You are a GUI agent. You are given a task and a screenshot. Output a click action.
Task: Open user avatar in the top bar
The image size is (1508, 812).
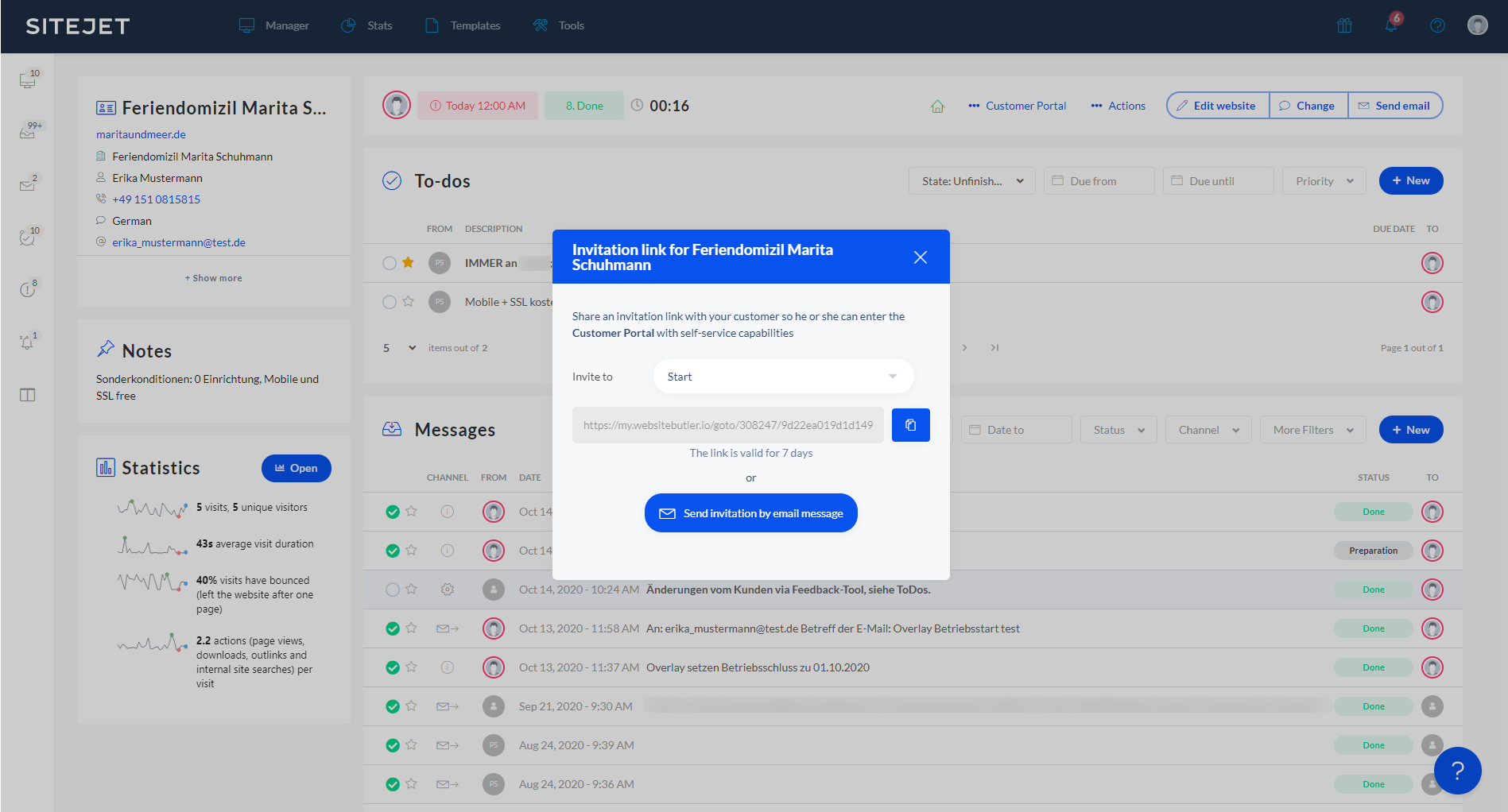pyautogui.click(x=1478, y=25)
